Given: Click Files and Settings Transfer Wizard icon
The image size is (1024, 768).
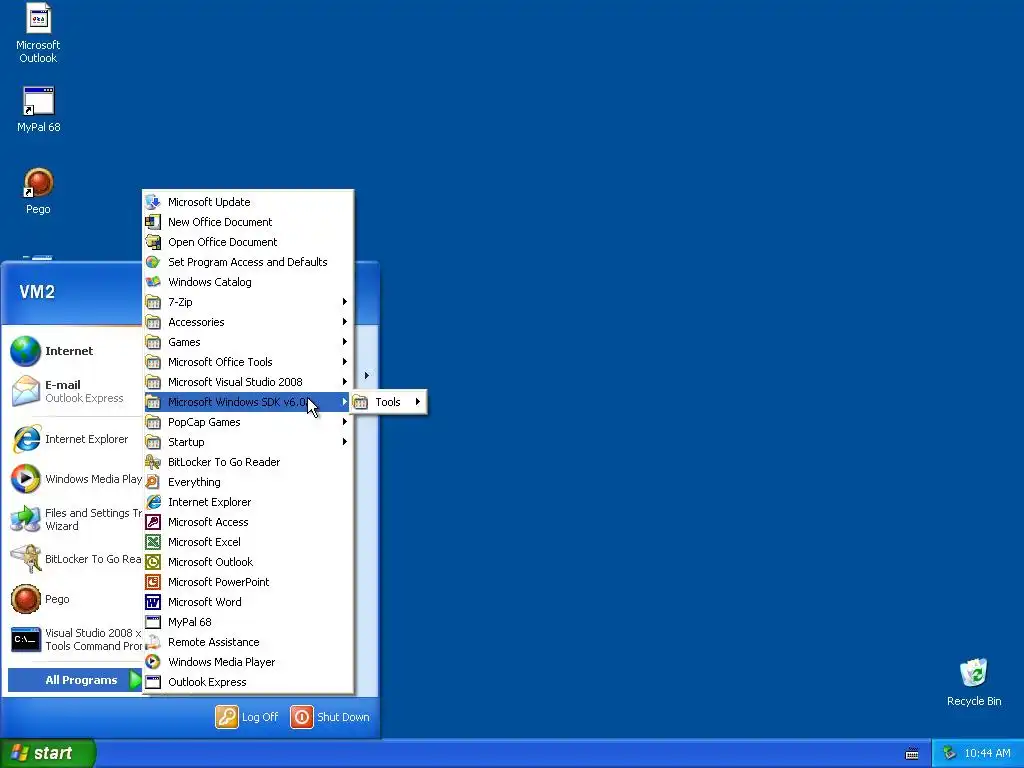Looking at the screenshot, I should point(25,519).
